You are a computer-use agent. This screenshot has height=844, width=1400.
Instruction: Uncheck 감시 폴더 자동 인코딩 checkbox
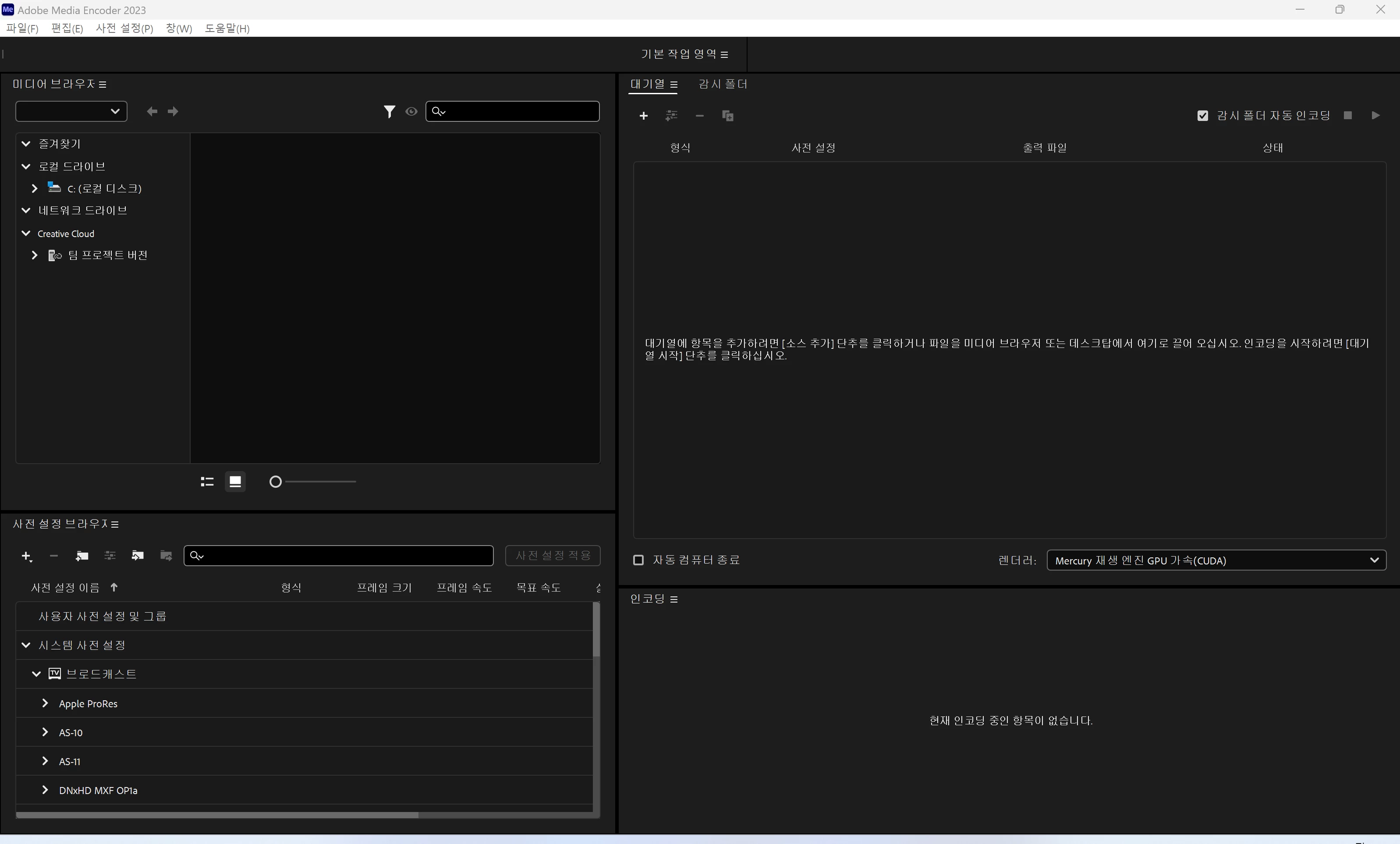click(x=1202, y=116)
